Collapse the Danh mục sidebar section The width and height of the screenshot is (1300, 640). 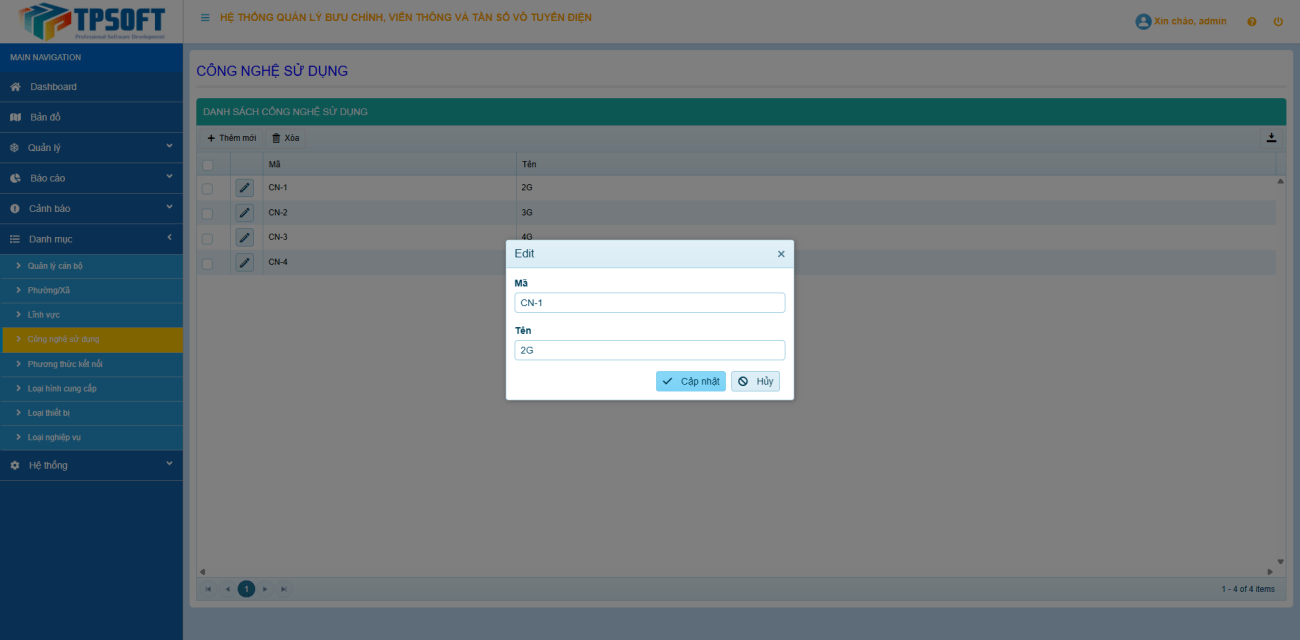(x=91, y=239)
